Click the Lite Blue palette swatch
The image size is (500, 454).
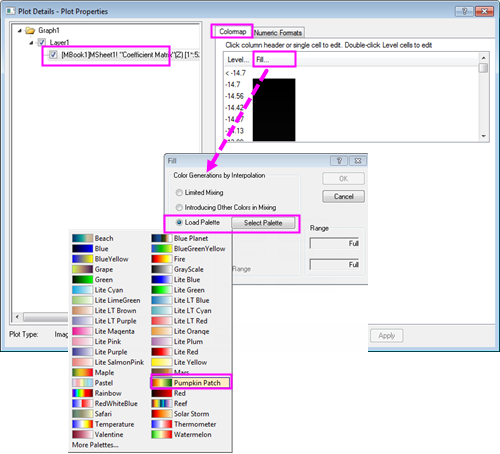tap(162, 280)
